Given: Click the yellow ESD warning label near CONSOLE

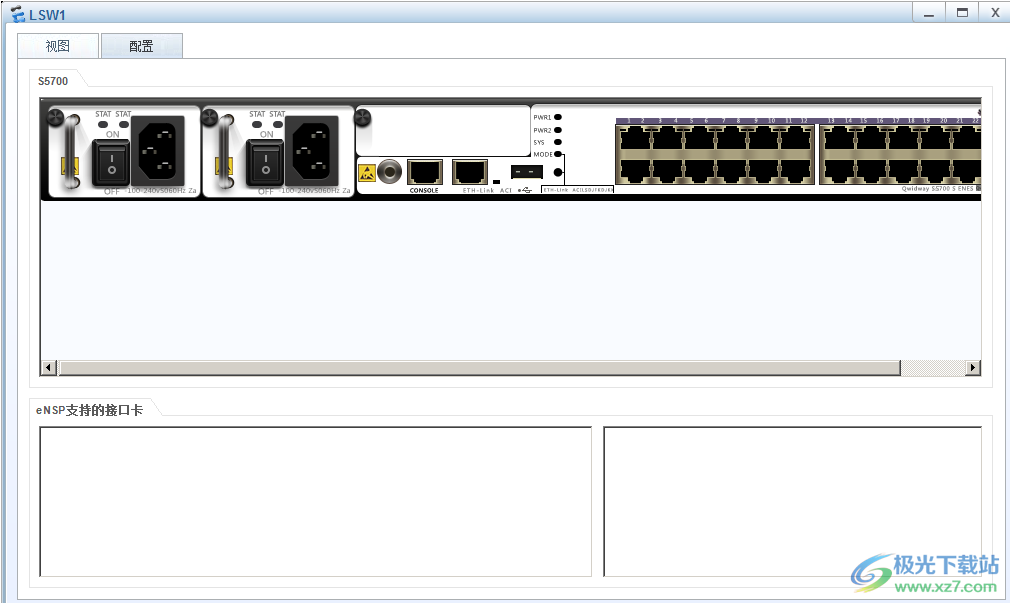Looking at the screenshot, I should click(x=367, y=173).
